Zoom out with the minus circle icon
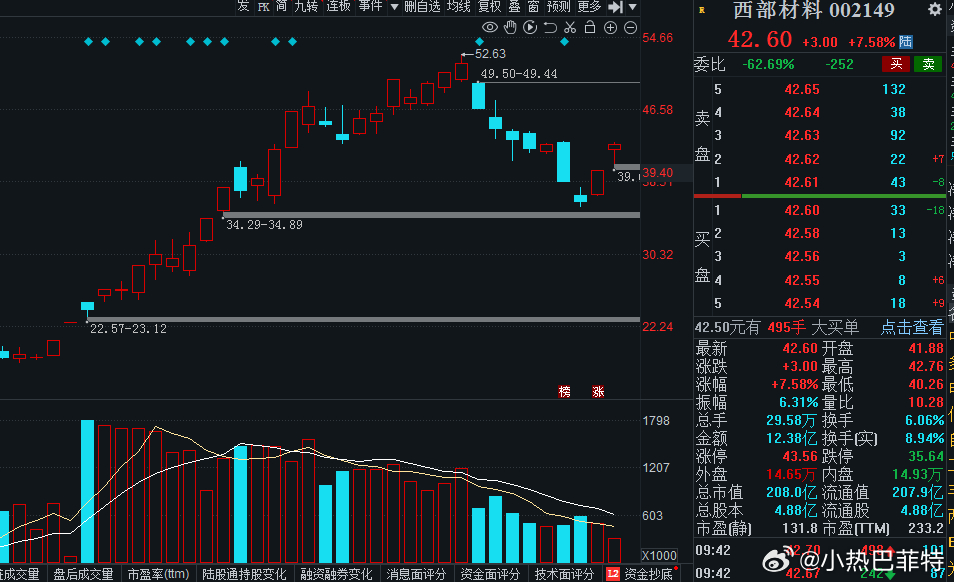This screenshot has height=582, width=954. click(631, 27)
